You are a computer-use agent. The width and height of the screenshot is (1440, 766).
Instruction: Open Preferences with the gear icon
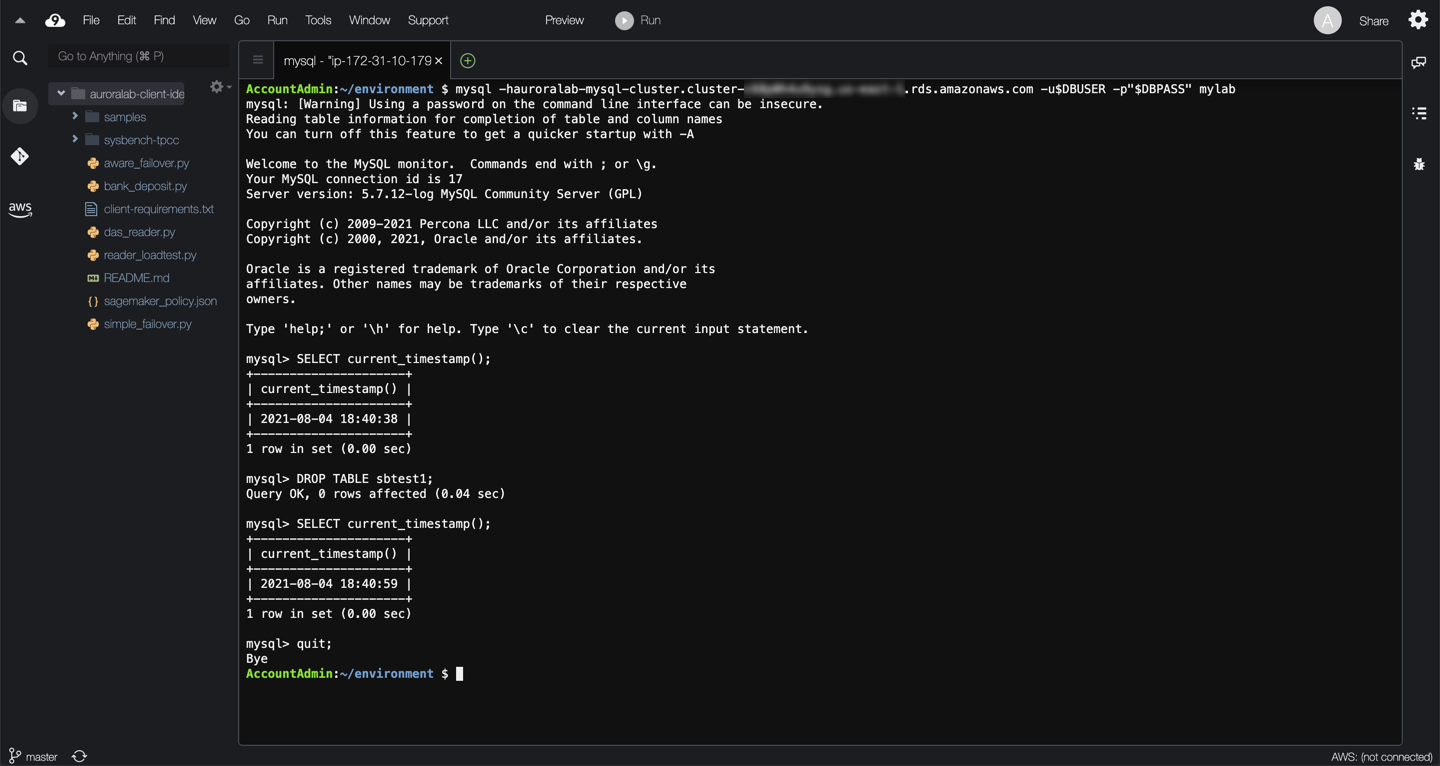coord(1418,20)
